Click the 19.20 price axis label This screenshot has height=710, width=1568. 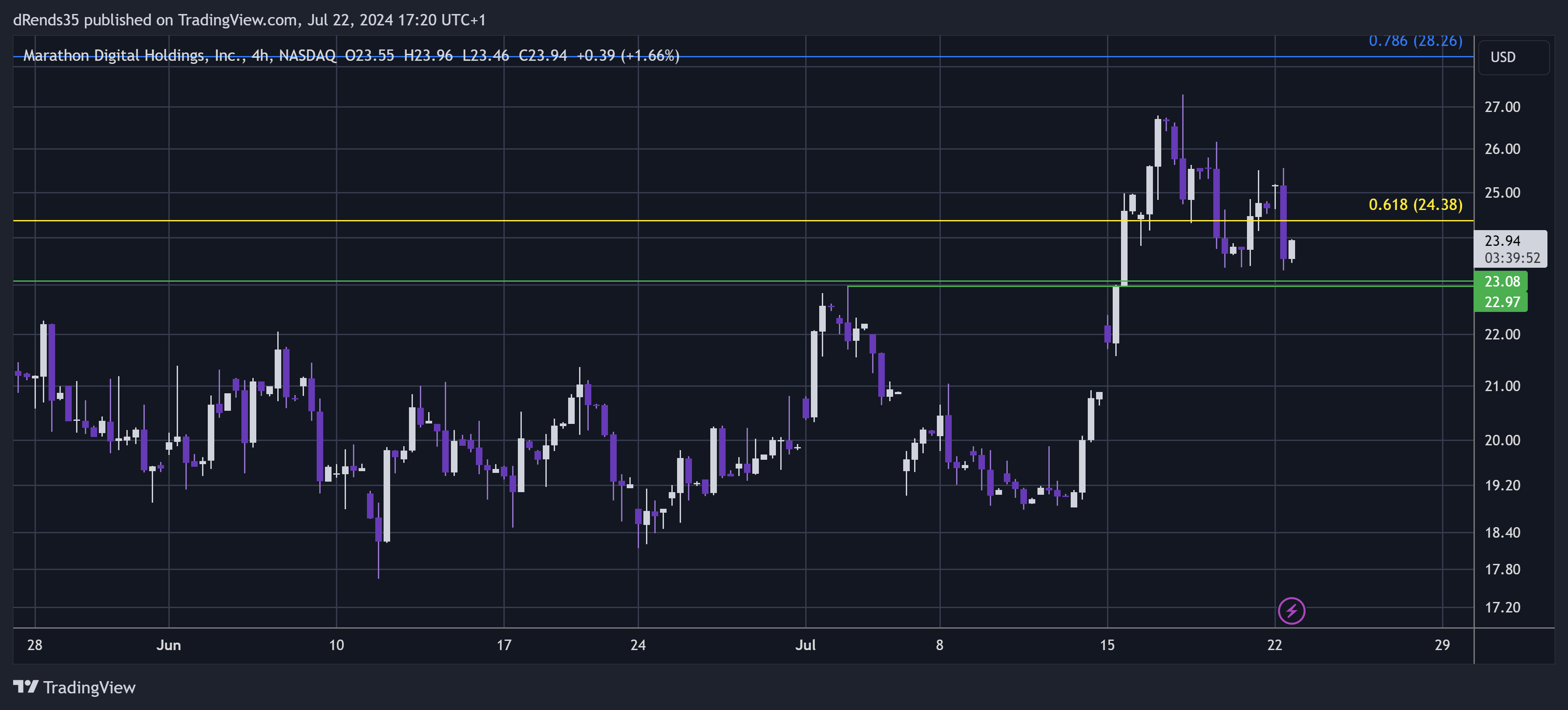(1502, 485)
